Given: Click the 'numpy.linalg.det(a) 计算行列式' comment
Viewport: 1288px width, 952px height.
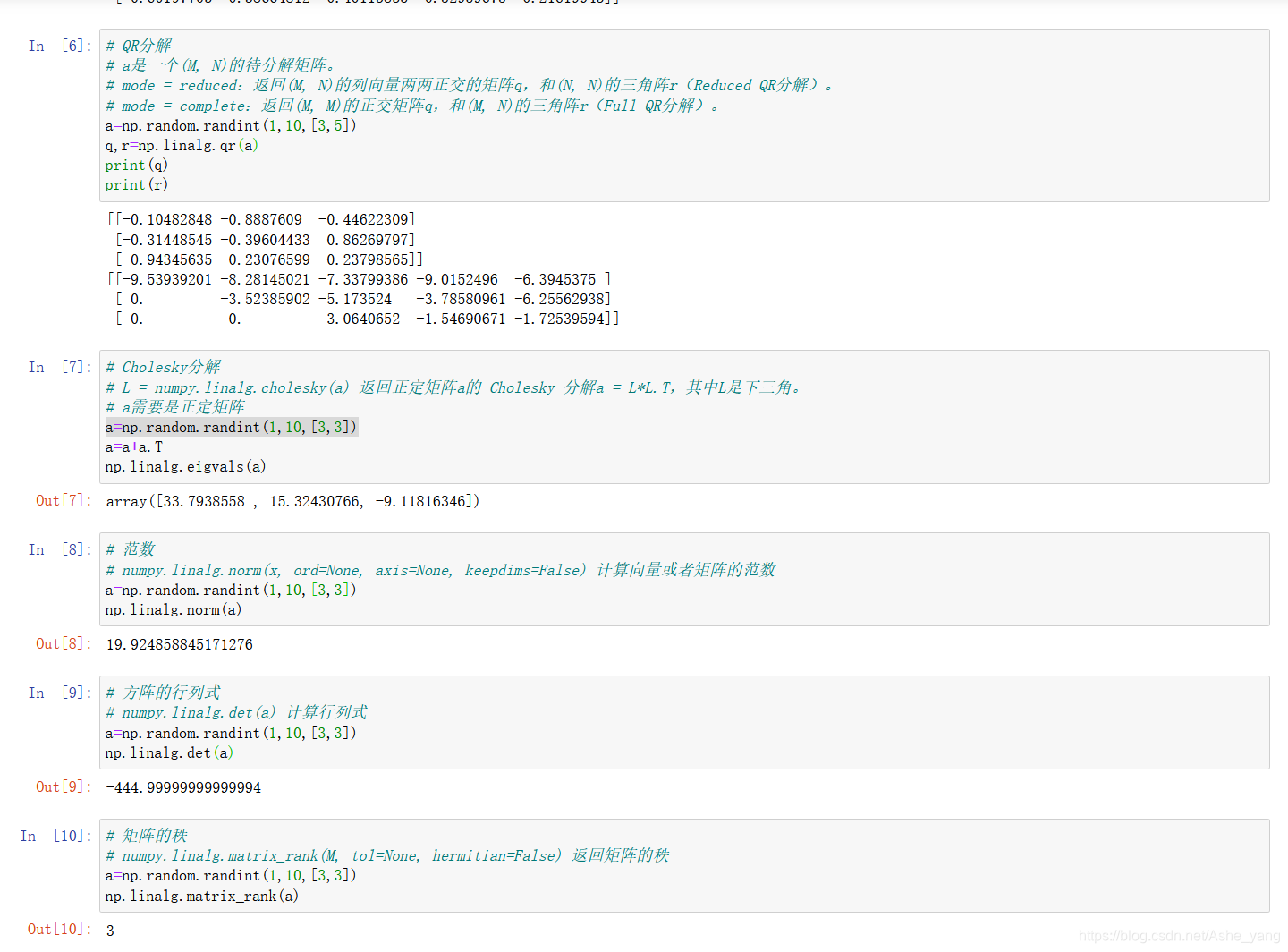Looking at the screenshot, I should click(x=237, y=712).
